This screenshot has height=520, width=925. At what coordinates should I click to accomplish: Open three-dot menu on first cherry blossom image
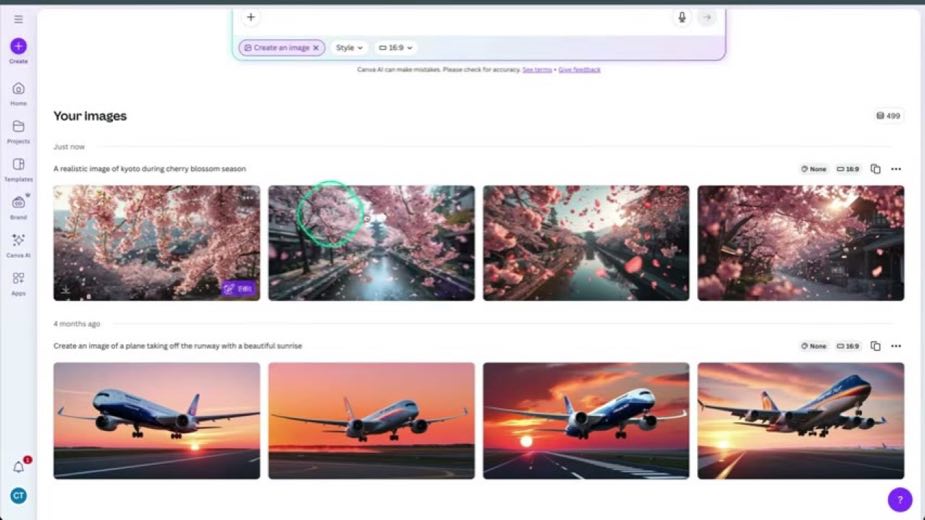(x=248, y=198)
